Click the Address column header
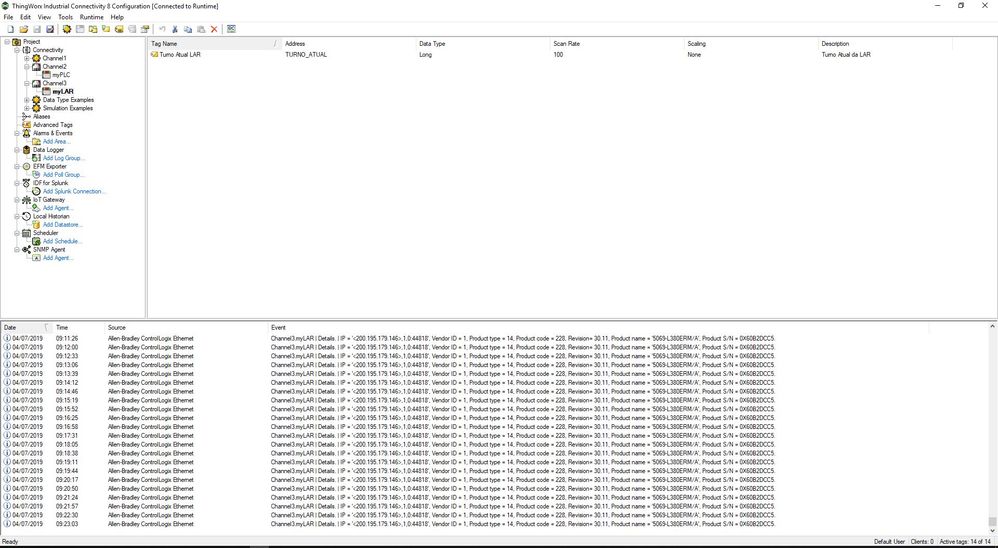The width and height of the screenshot is (998, 548). (x=348, y=44)
